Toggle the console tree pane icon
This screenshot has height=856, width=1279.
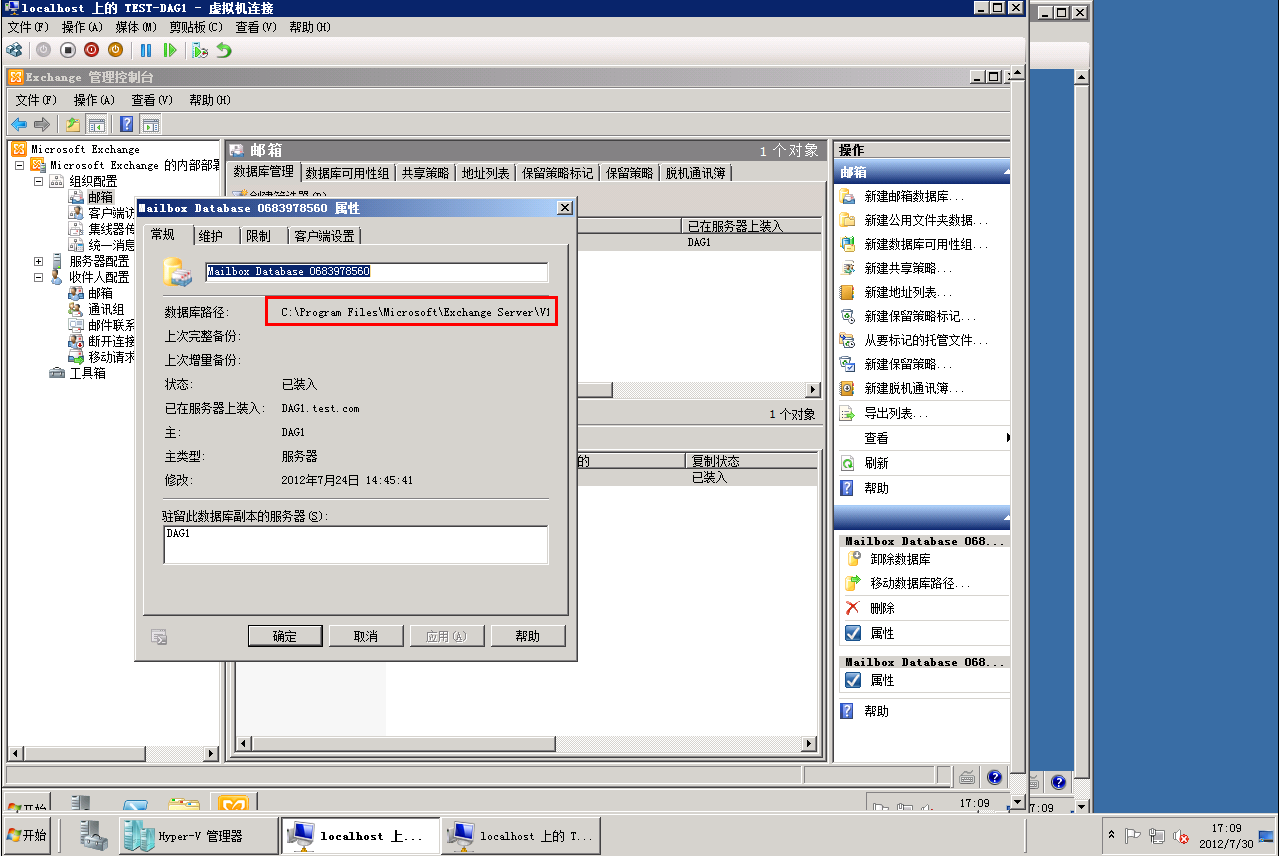97,124
